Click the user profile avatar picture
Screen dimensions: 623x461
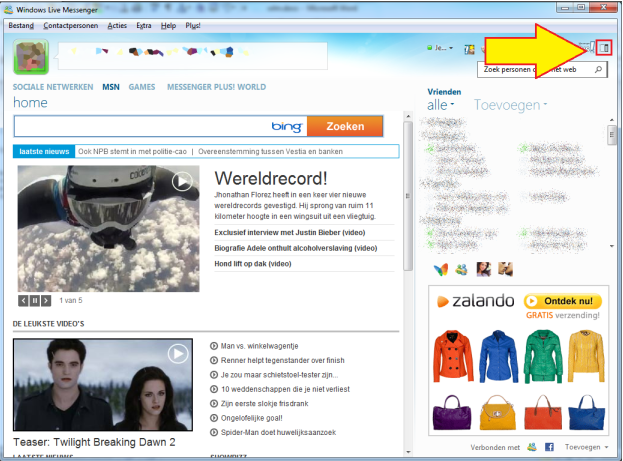(31, 57)
